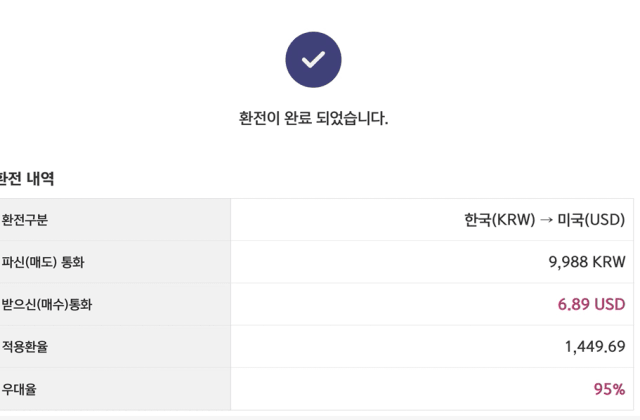Click the 한국(KRW) source currency text
The height and width of the screenshot is (420, 640).
tap(500, 220)
